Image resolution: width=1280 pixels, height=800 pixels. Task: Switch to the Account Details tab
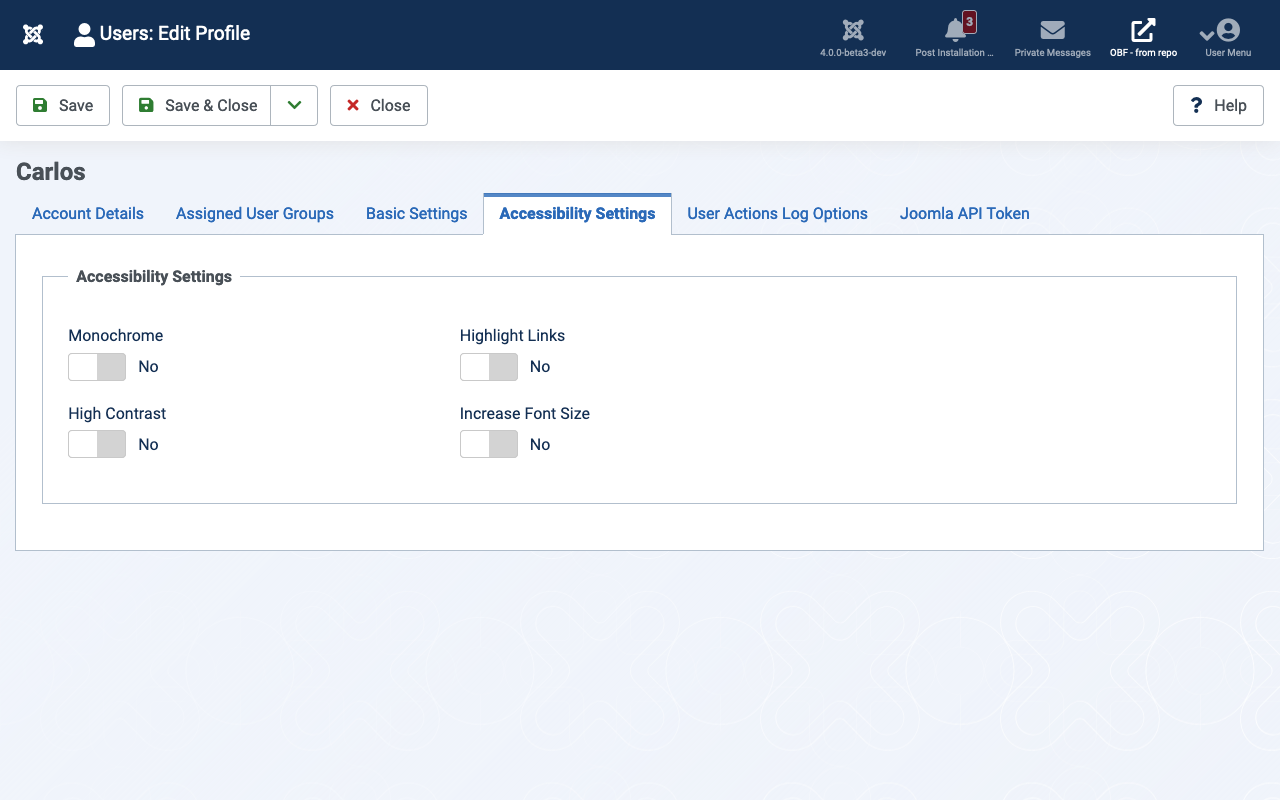[88, 213]
